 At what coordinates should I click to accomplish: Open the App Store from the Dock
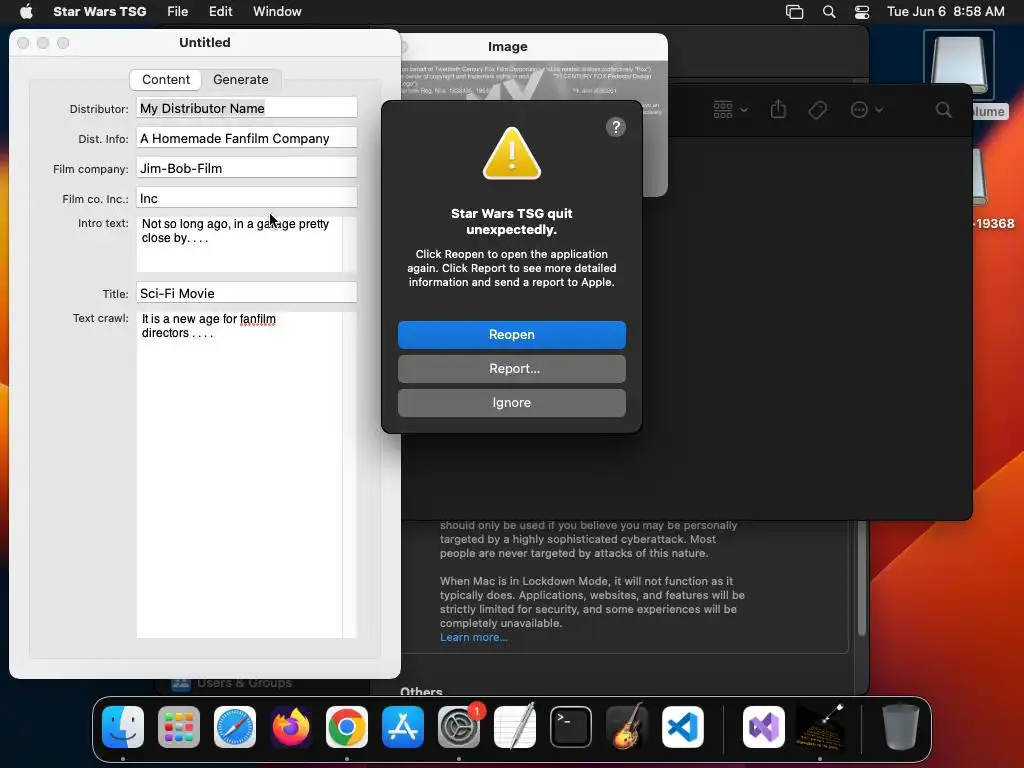point(403,727)
